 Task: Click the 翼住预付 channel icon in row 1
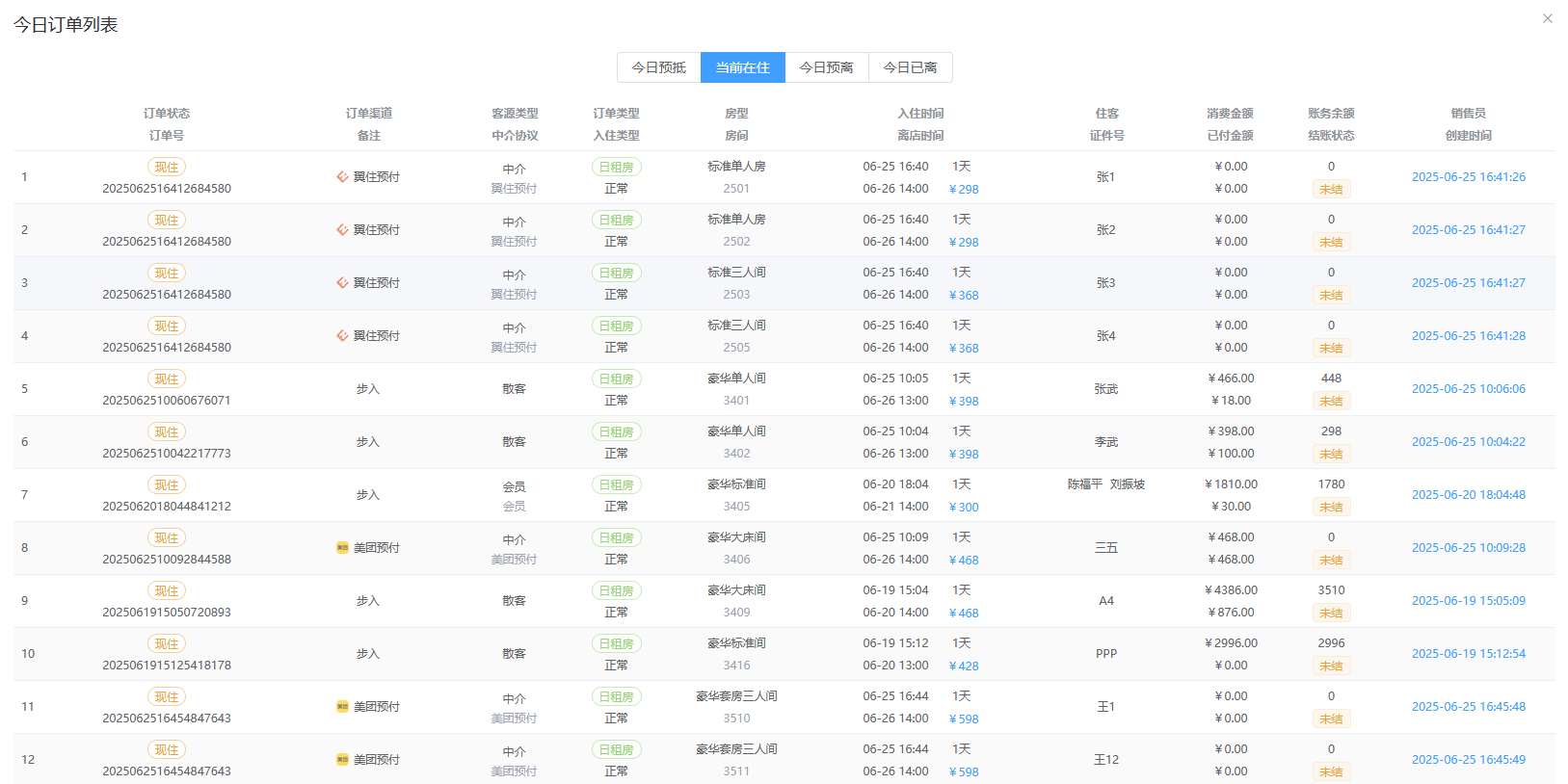click(x=342, y=177)
